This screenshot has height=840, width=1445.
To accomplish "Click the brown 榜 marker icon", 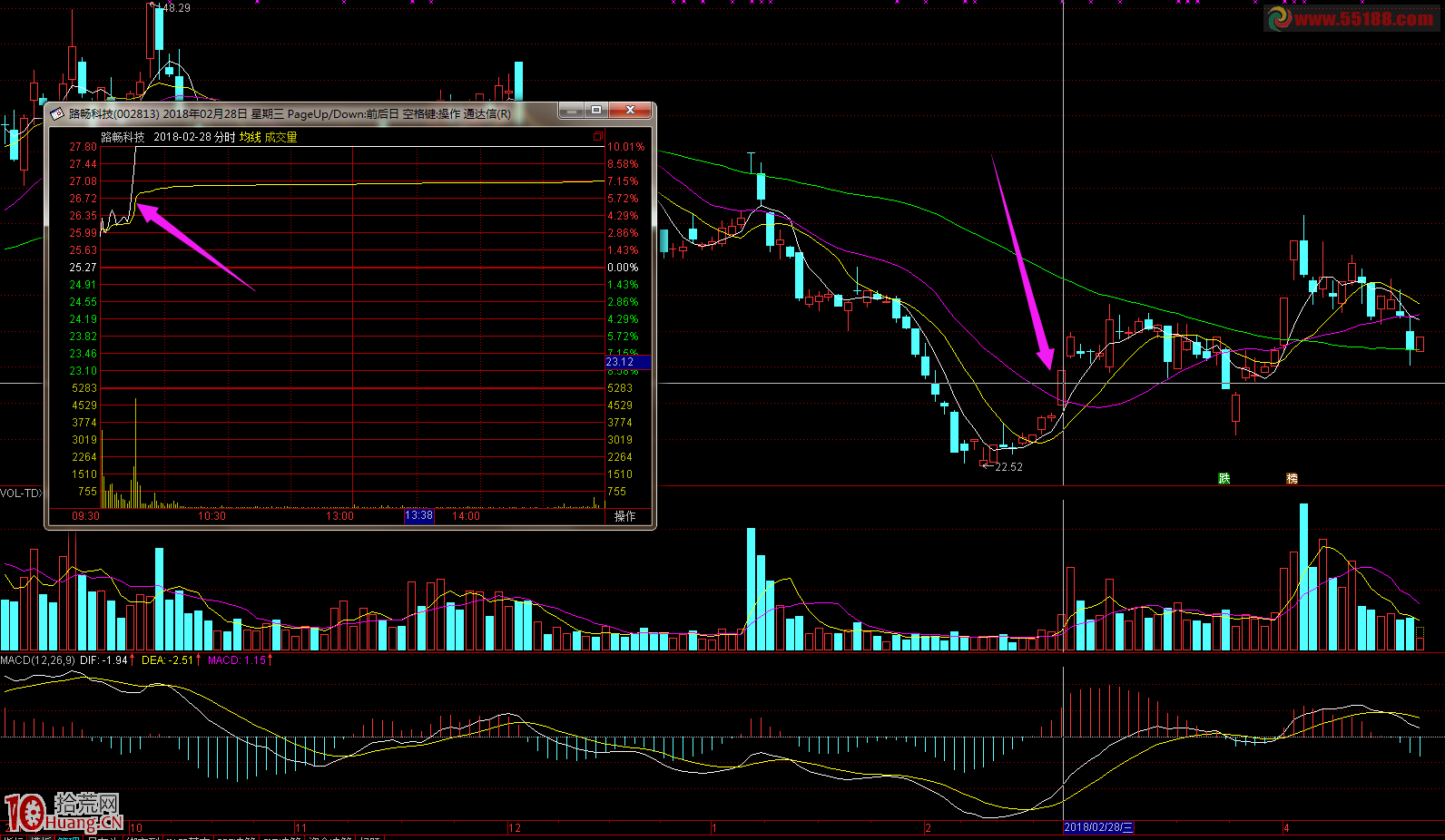I will [x=1292, y=478].
